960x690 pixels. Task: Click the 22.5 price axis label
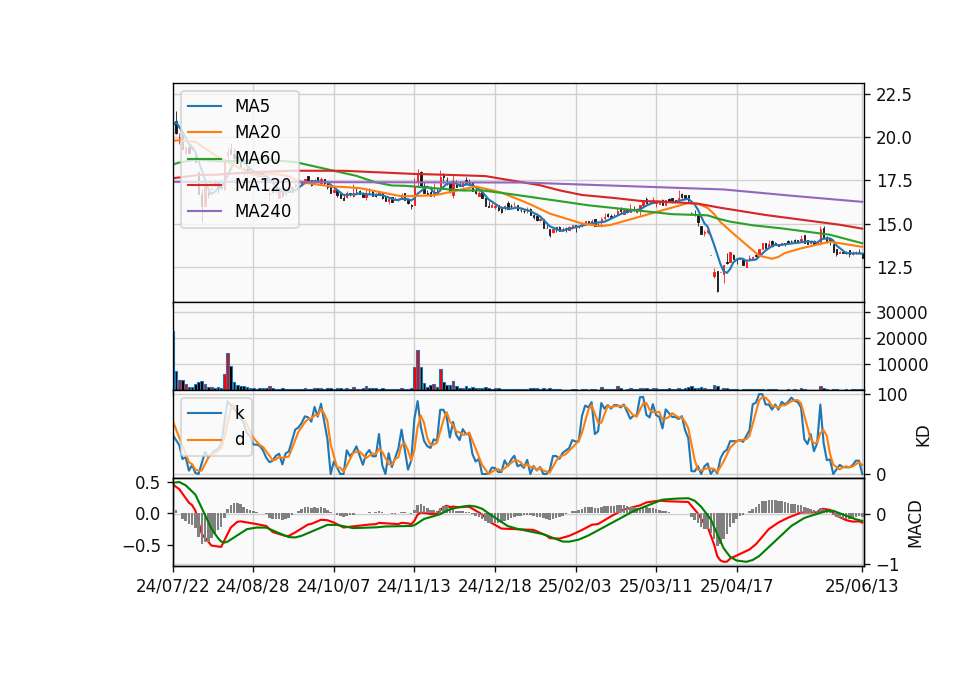[893, 95]
